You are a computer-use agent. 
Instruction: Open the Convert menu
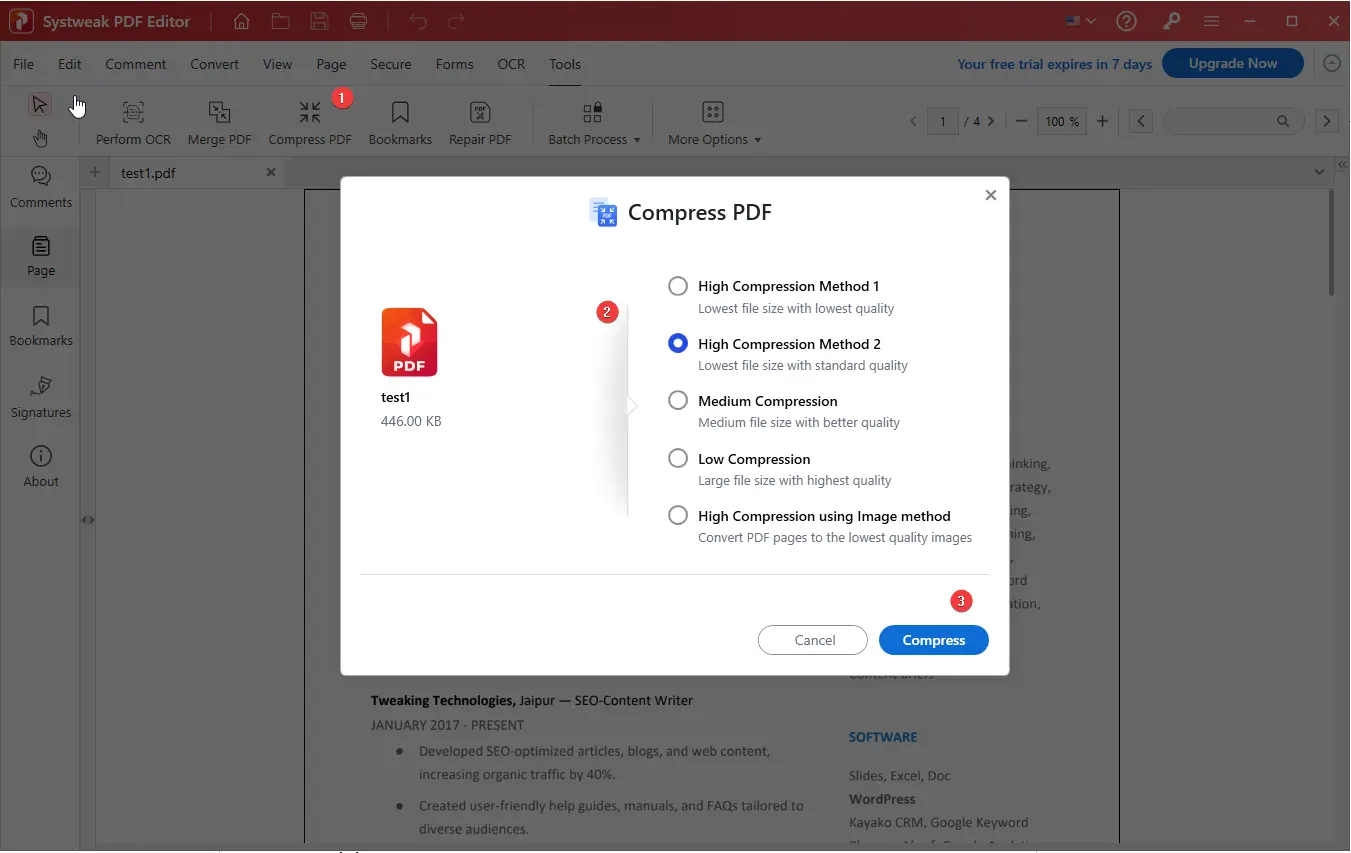pyautogui.click(x=214, y=64)
